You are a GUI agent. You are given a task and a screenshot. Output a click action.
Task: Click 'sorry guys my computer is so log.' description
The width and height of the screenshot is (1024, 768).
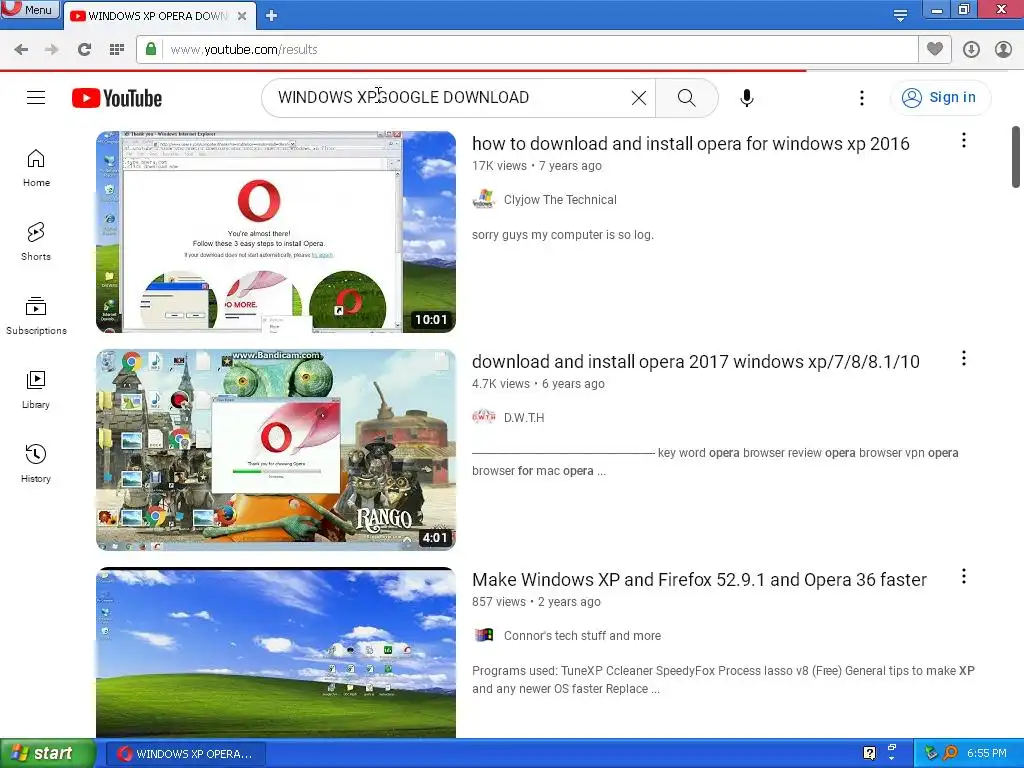click(x=562, y=235)
